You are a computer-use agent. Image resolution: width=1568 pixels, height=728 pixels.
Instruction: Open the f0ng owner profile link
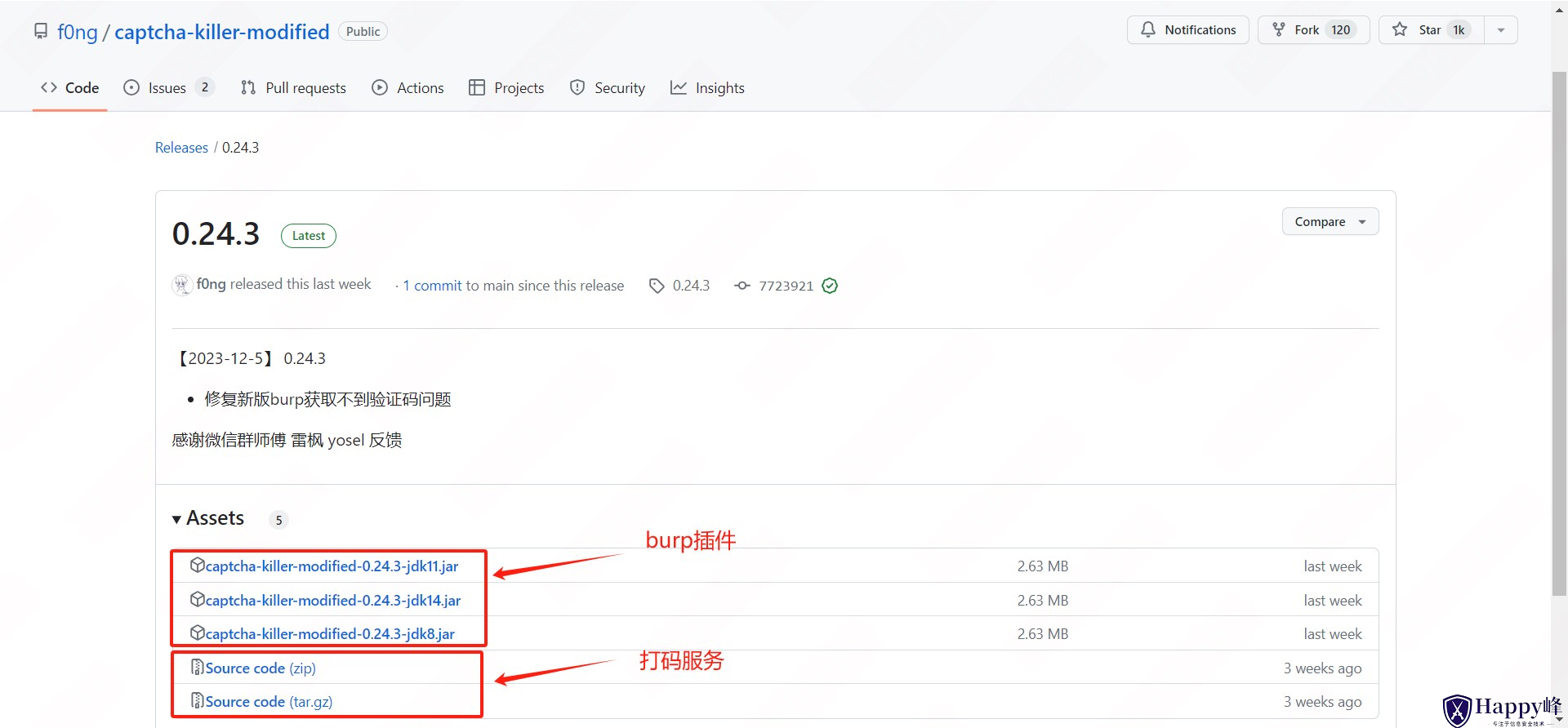pyautogui.click(x=78, y=32)
